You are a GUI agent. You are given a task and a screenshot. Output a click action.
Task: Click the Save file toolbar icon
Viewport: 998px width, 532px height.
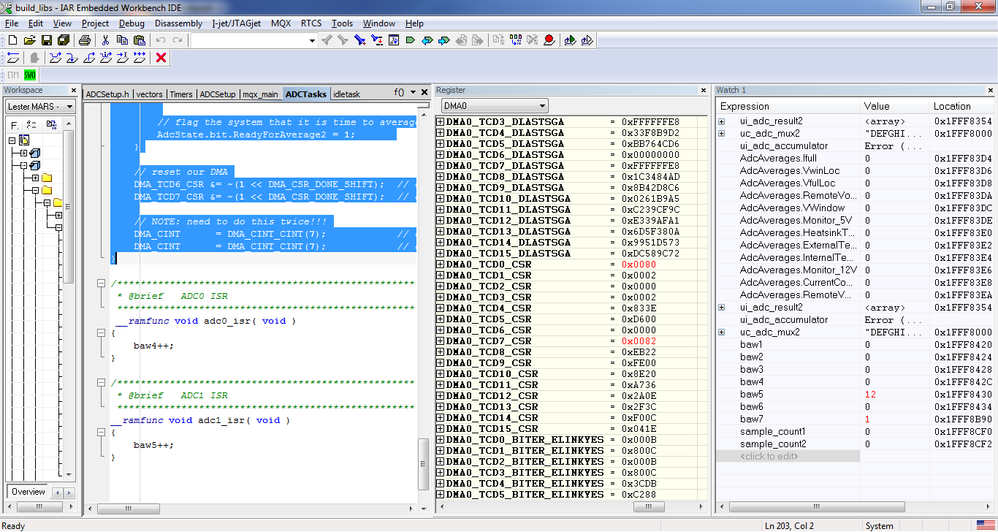click(46, 40)
